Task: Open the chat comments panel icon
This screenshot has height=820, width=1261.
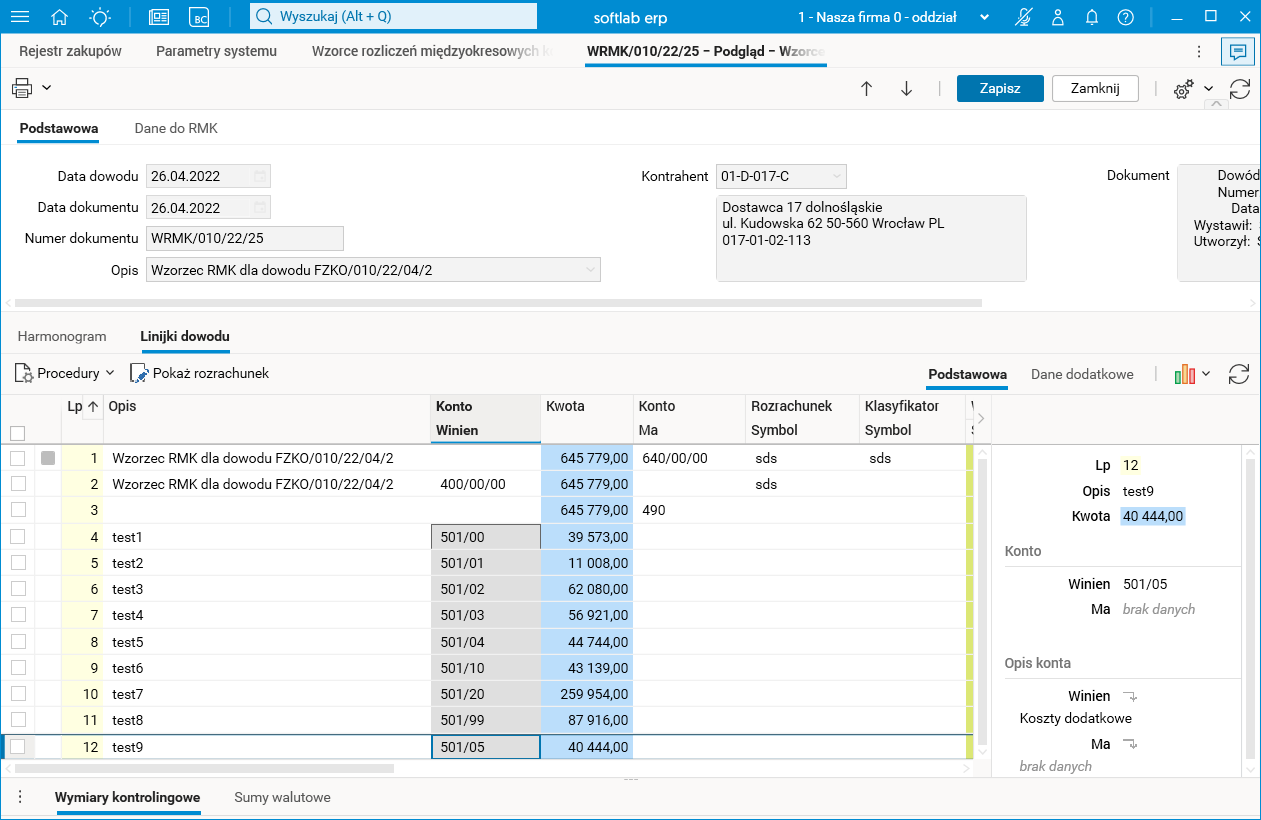Action: pyautogui.click(x=1238, y=51)
